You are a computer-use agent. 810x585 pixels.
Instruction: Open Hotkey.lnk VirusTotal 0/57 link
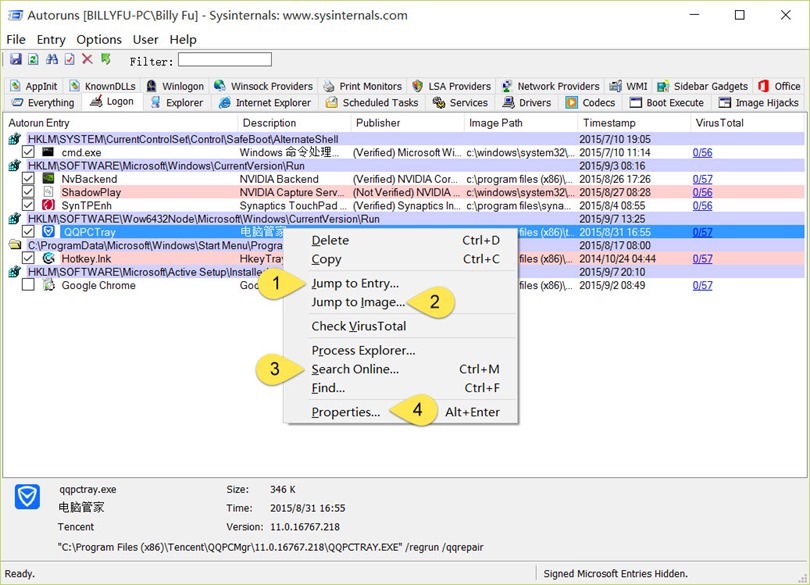702,258
